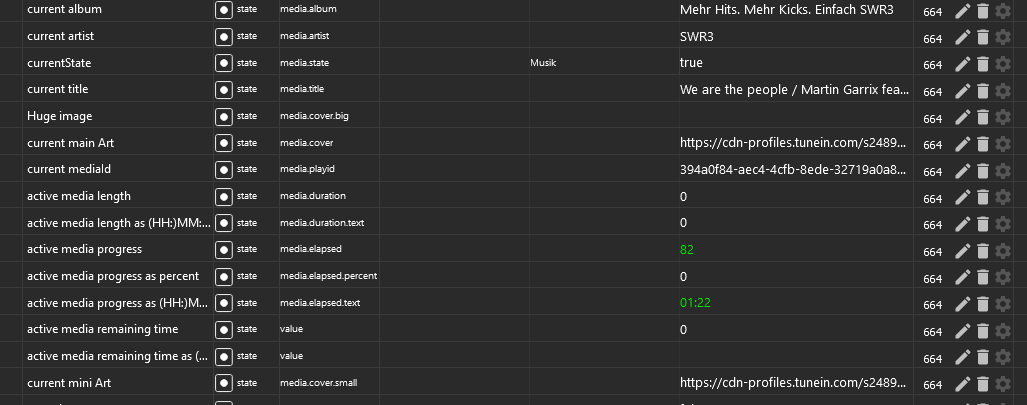1027x405 pixels.
Task: Delete the current mini Art object
Action: (982, 384)
